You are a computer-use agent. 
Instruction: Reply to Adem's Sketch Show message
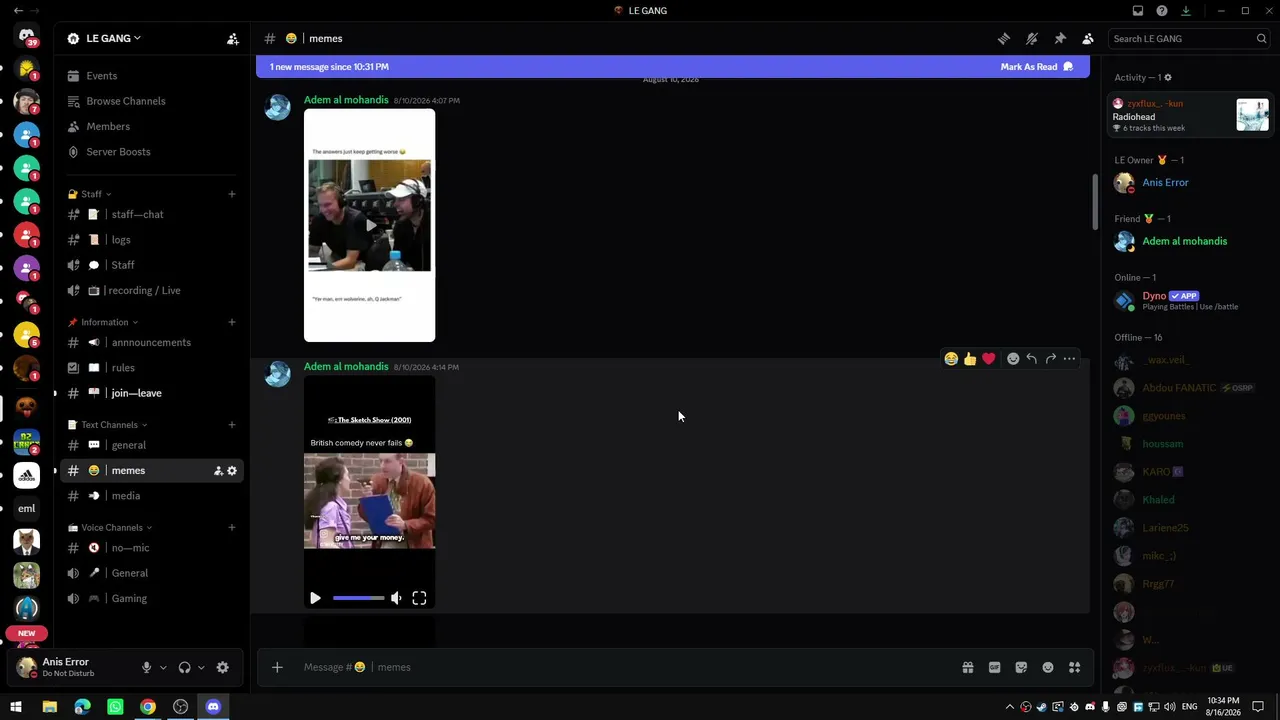point(1032,359)
